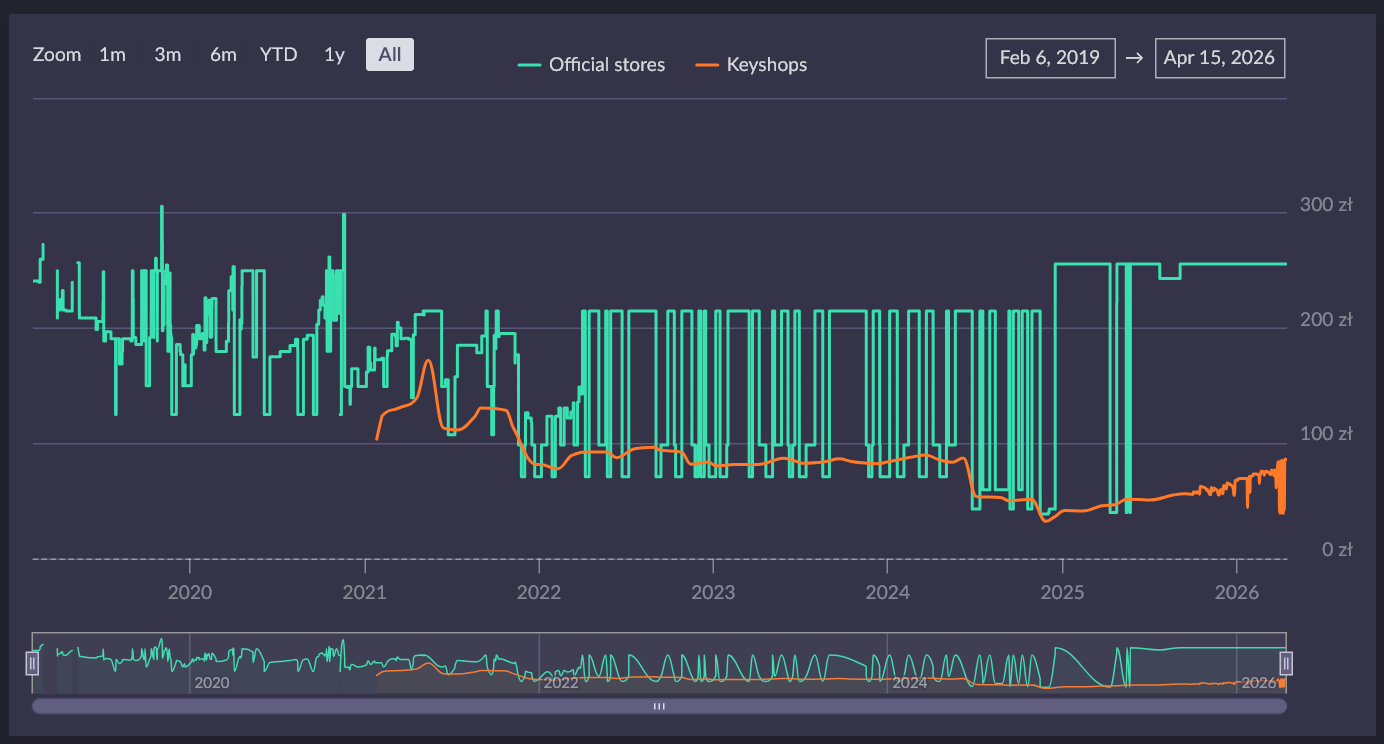Click the 300 zł y-axis label
This screenshot has height=744, width=1384.
(1325, 205)
